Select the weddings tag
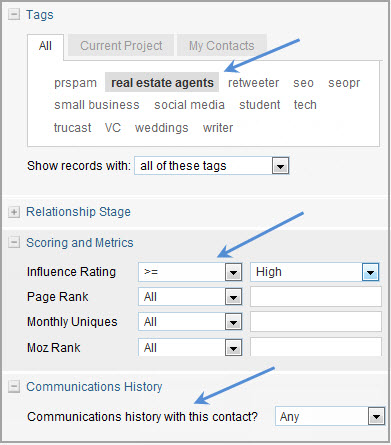391x445 pixels. pos(162,128)
